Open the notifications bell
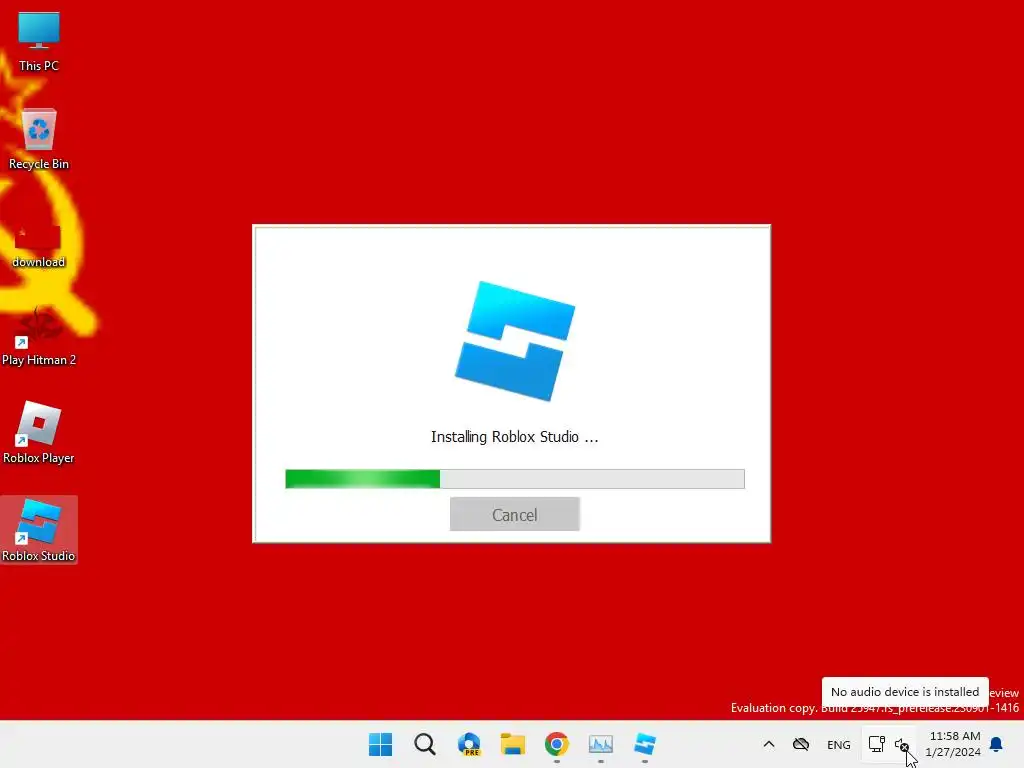1024x768 pixels. click(x=997, y=744)
